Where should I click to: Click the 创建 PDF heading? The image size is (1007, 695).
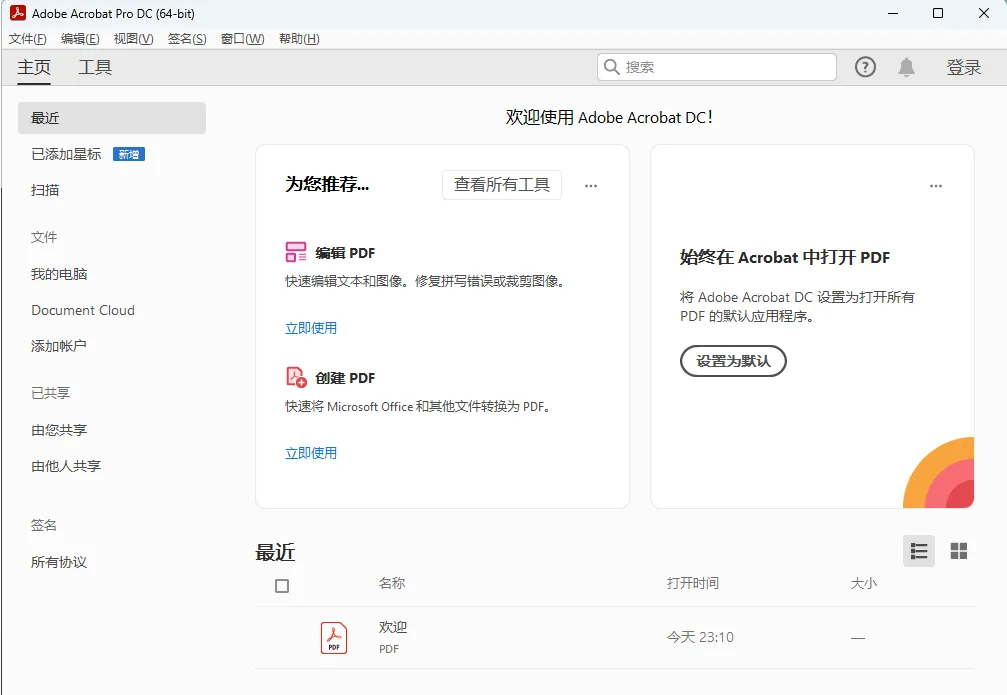point(345,378)
